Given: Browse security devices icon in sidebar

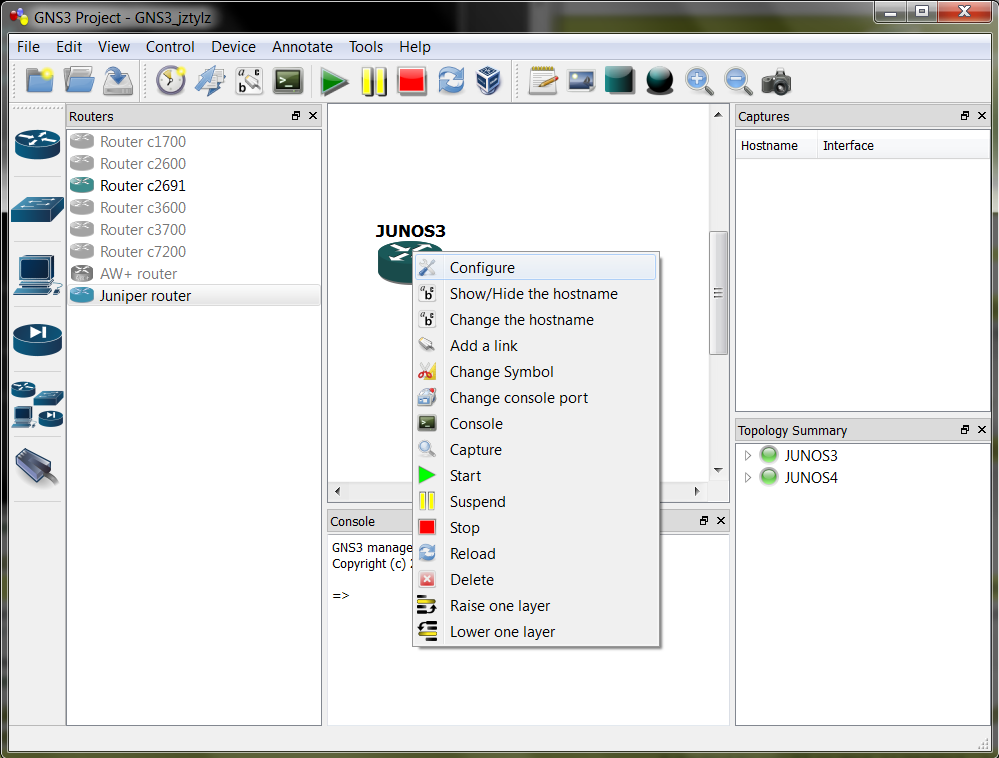Looking at the screenshot, I should (x=38, y=339).
